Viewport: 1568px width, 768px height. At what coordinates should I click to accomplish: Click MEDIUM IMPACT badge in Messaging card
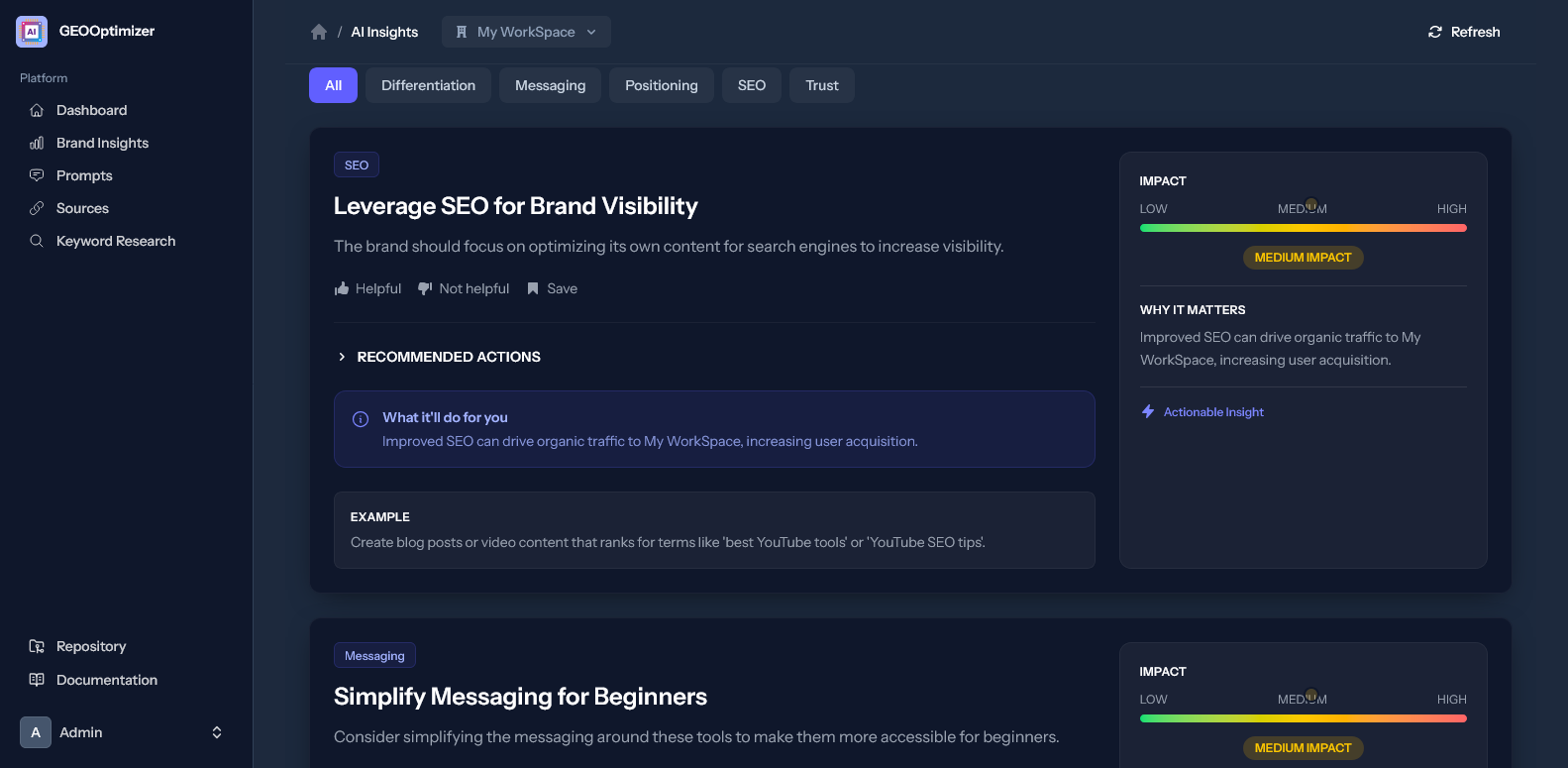point(1304,748)
